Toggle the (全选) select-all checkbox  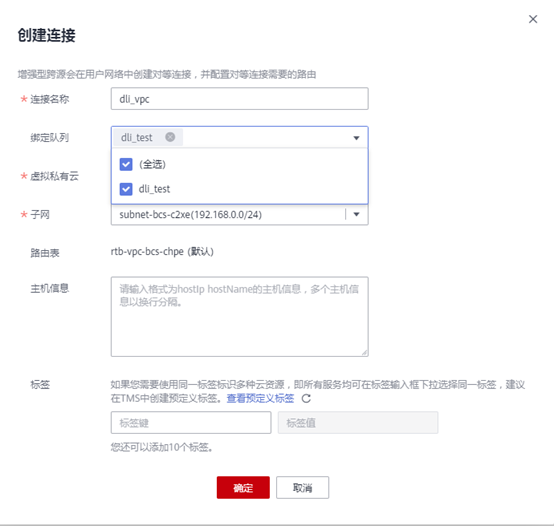126,164
